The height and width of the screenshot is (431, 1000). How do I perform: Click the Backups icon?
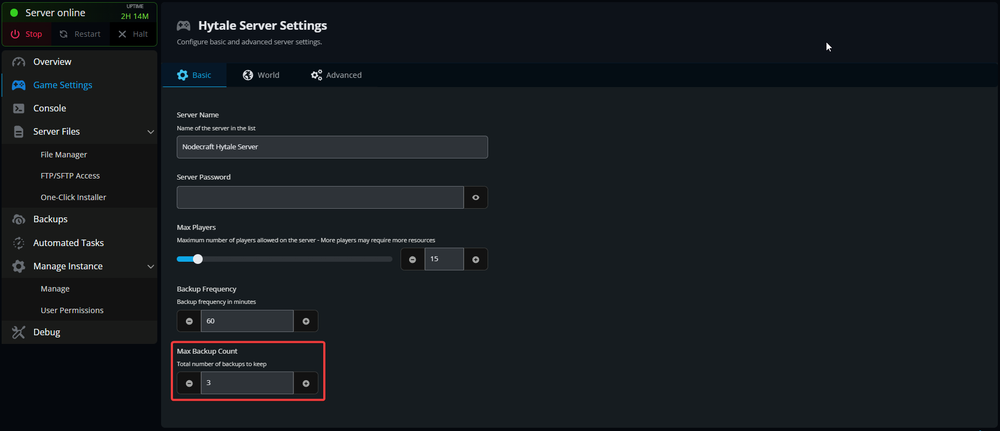[x=18, y=219]
